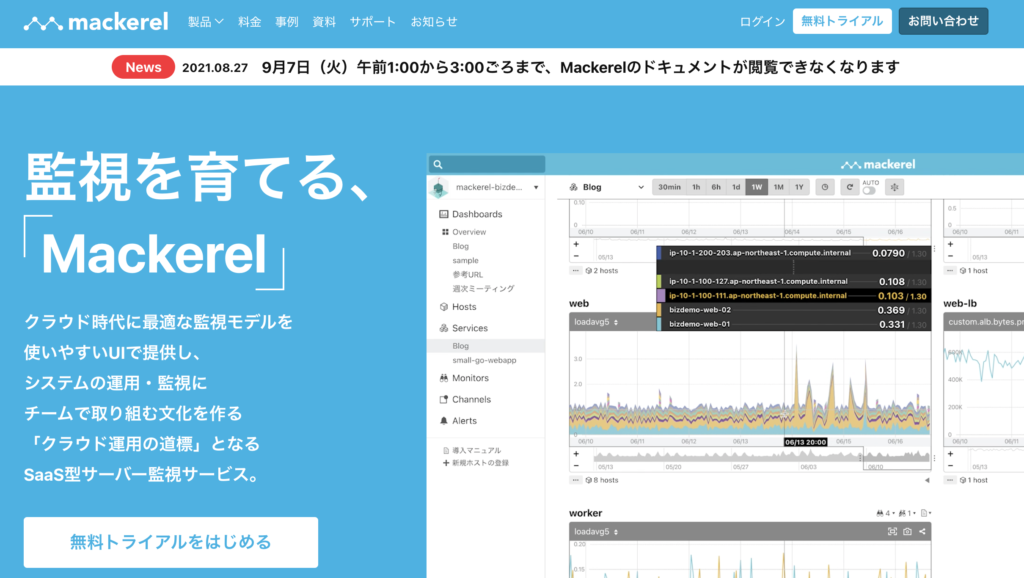Viewport: 1024px width, 578px height.
Task: Open the Blog service selector dropdown
Action: (x=607, y=187)
